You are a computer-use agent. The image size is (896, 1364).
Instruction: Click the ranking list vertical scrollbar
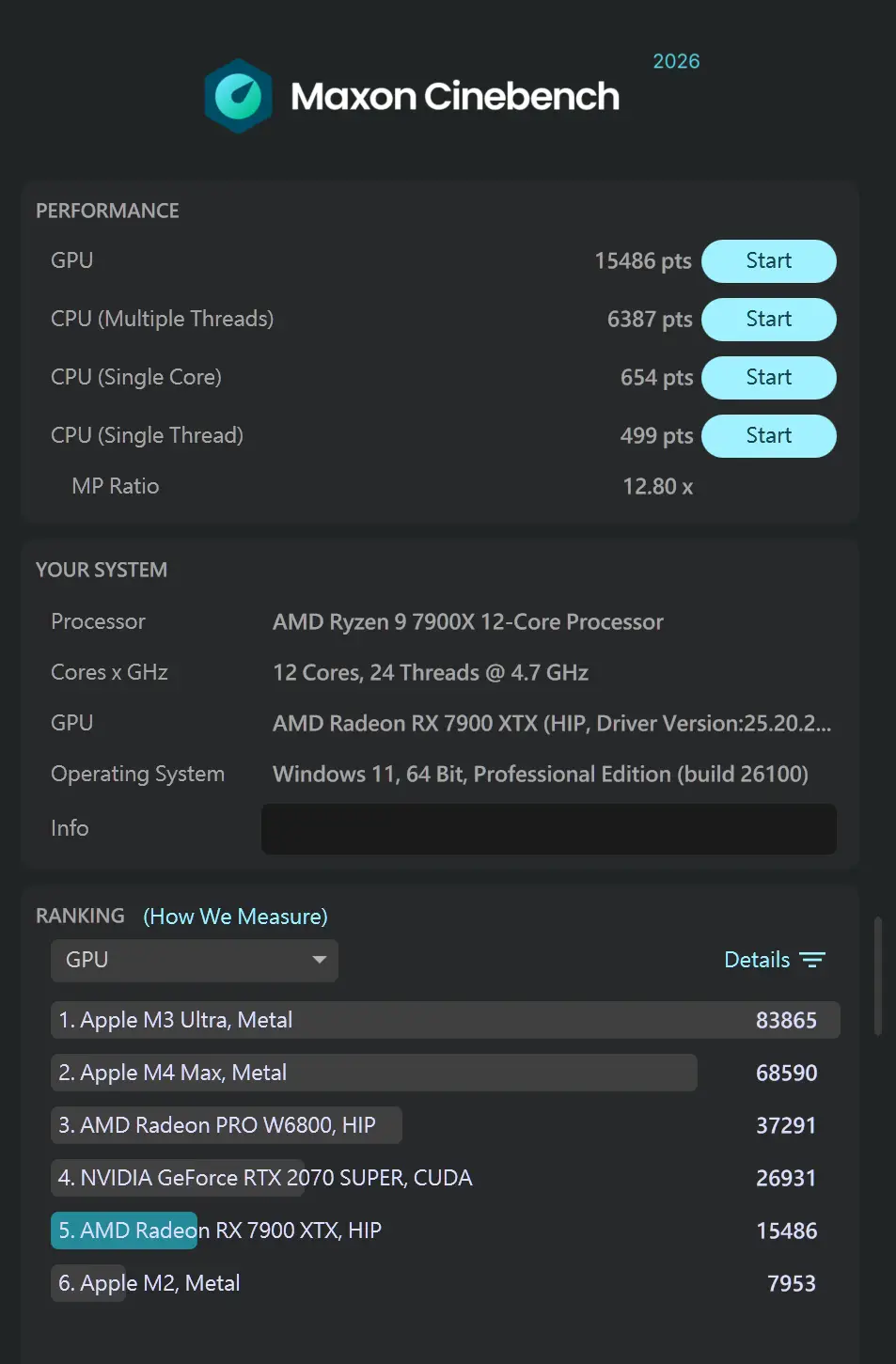pos(878,976)
